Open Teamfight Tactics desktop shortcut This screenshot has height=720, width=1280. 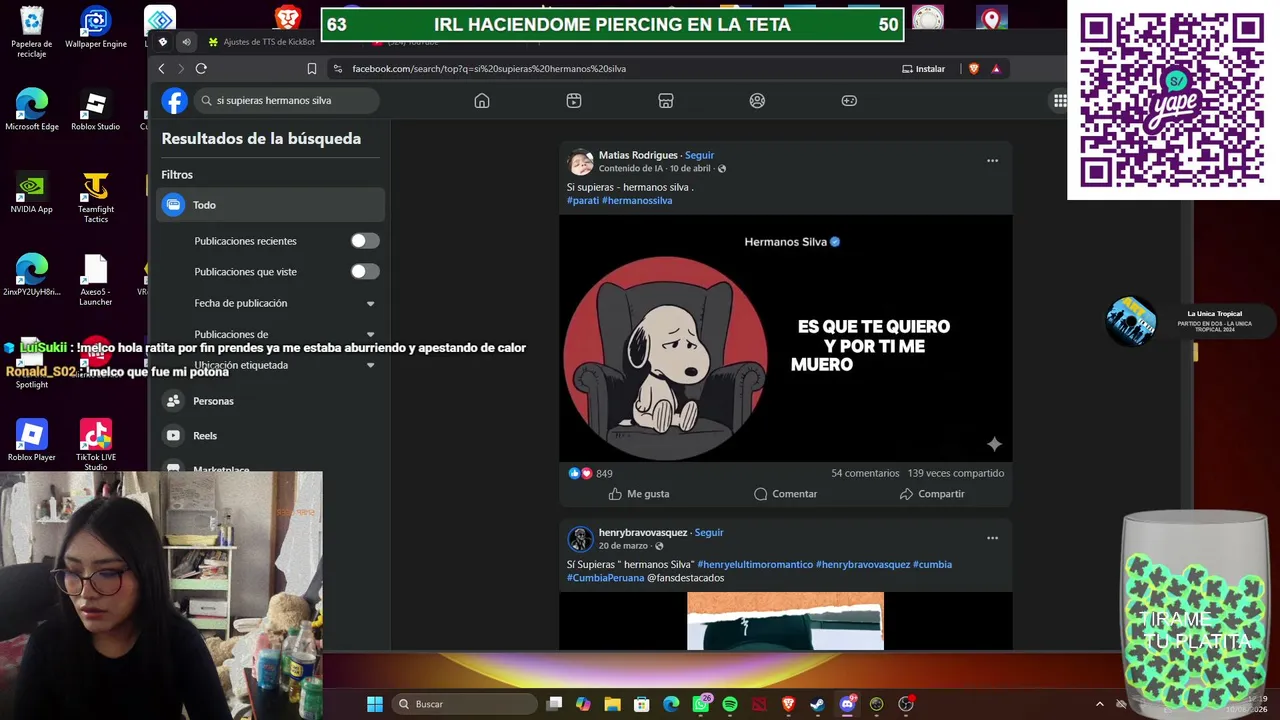point(95,198)
